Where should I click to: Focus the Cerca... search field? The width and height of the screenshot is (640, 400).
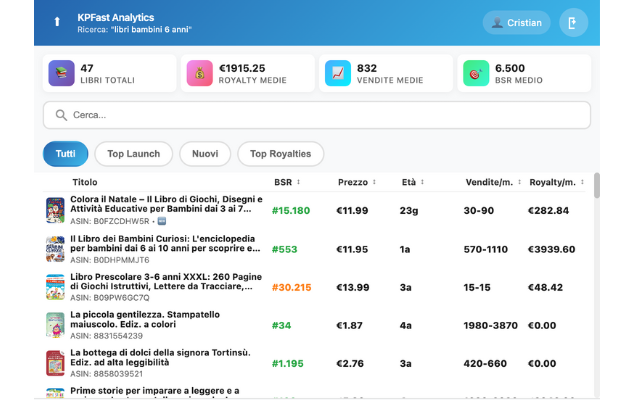click(317, 115)
